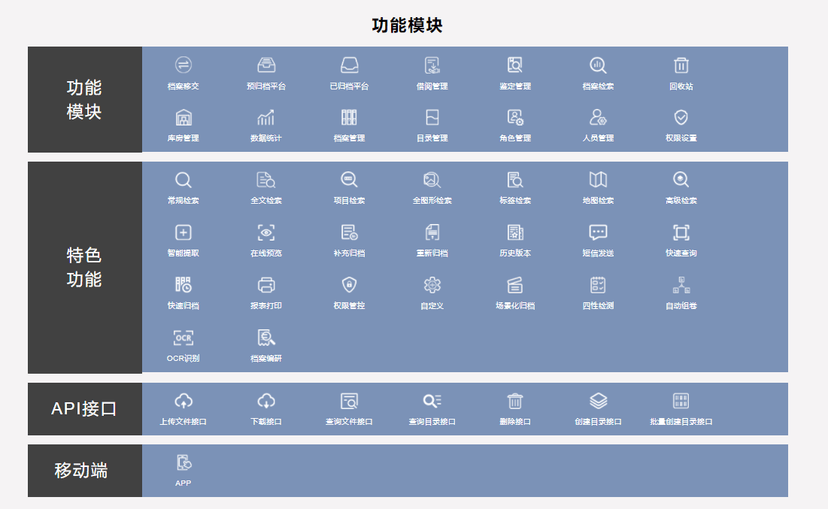Viewport: 828px width, 509px height.
Task: Click the 功能模块 page title
Action: click(x=407, y=25)
